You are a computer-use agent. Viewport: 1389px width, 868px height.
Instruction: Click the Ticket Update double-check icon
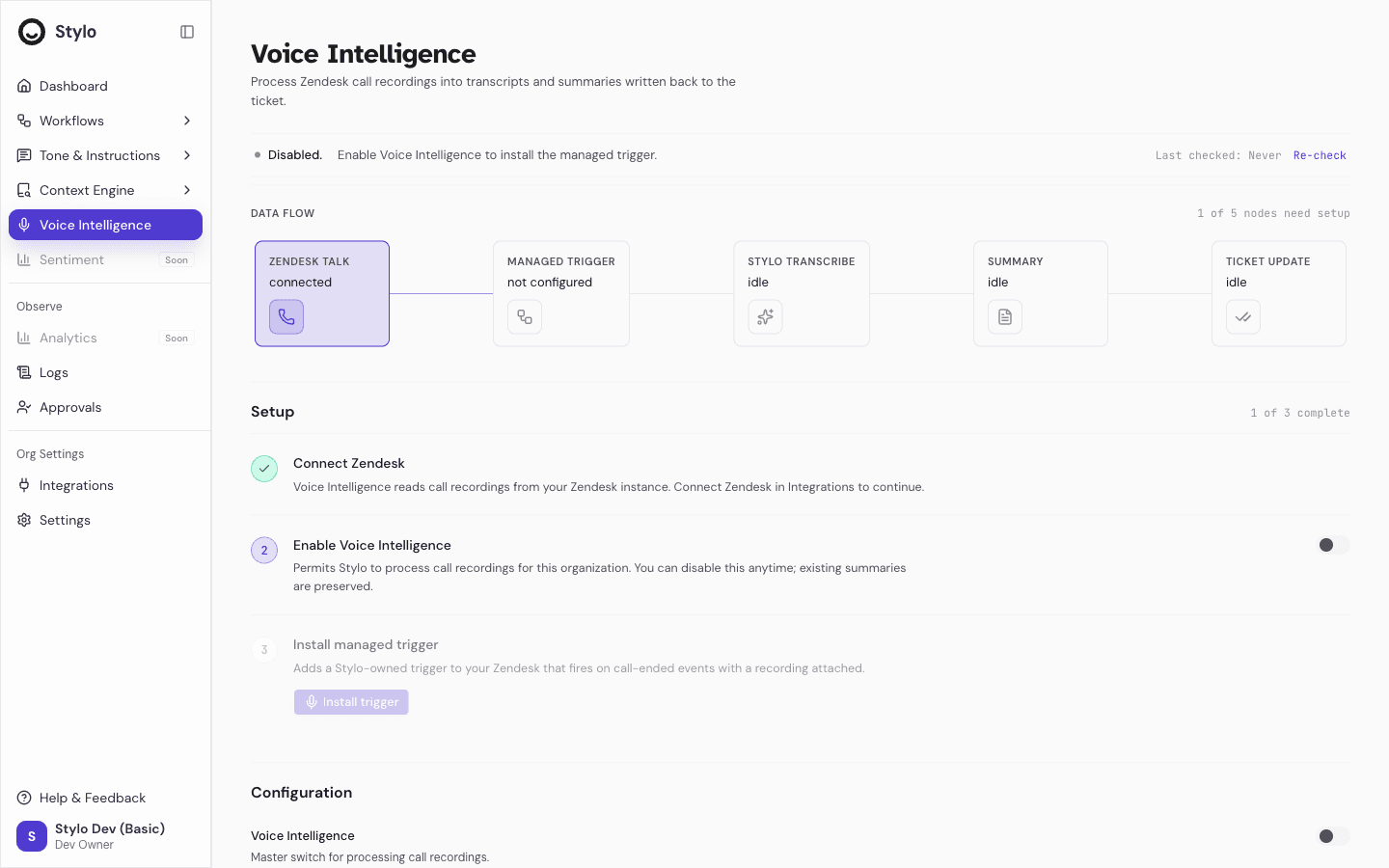pos(1243,316)
